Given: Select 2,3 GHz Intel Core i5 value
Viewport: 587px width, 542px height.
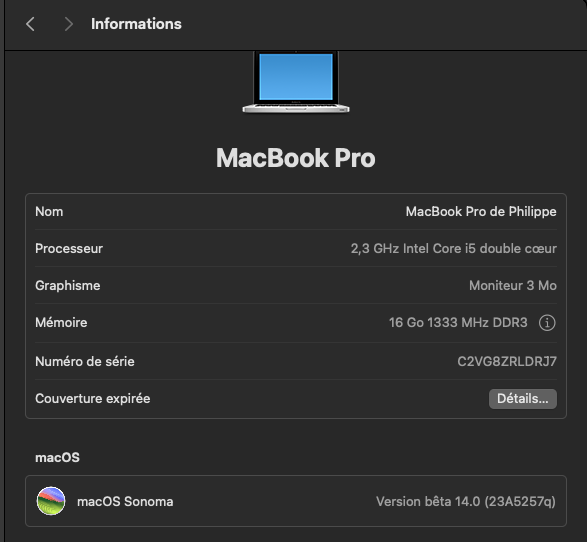Looking at the screenshot, I should pyautogui.click(x=453, y=249).
